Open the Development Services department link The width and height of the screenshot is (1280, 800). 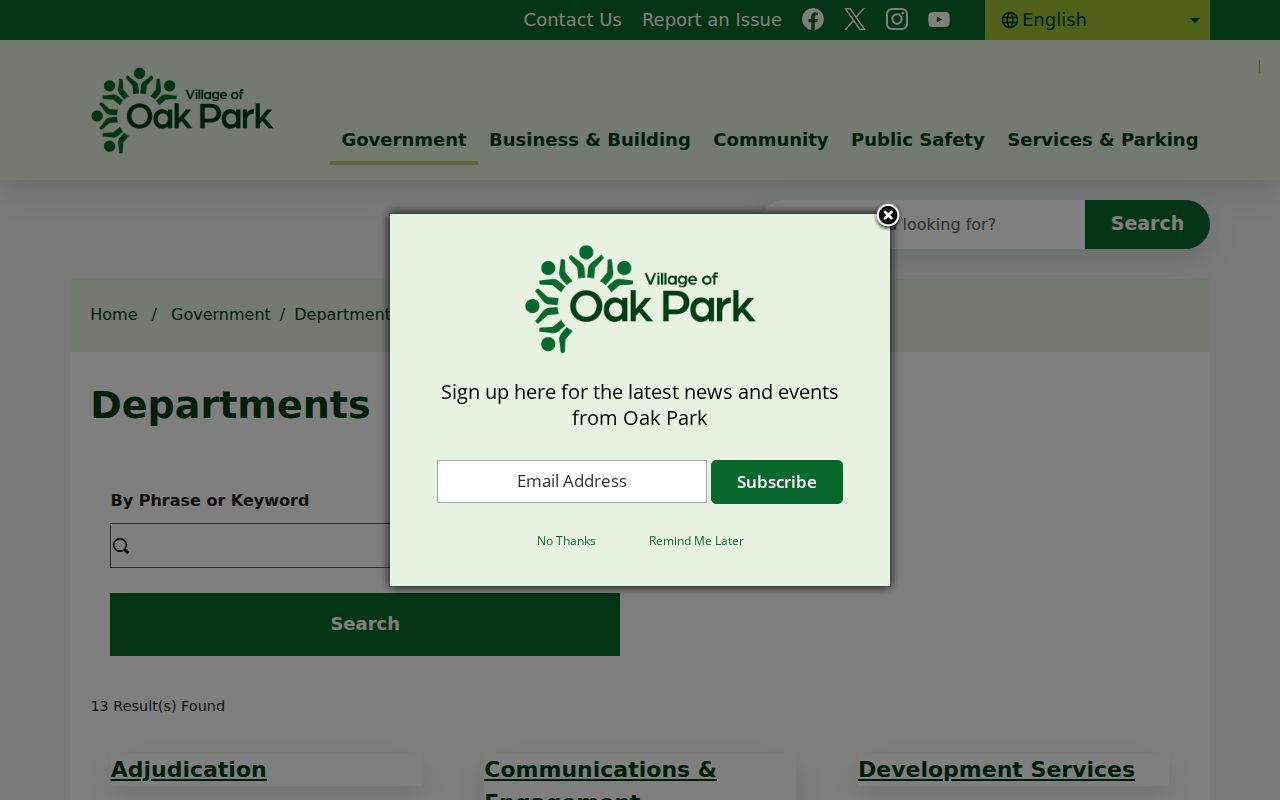click(996, 770)
